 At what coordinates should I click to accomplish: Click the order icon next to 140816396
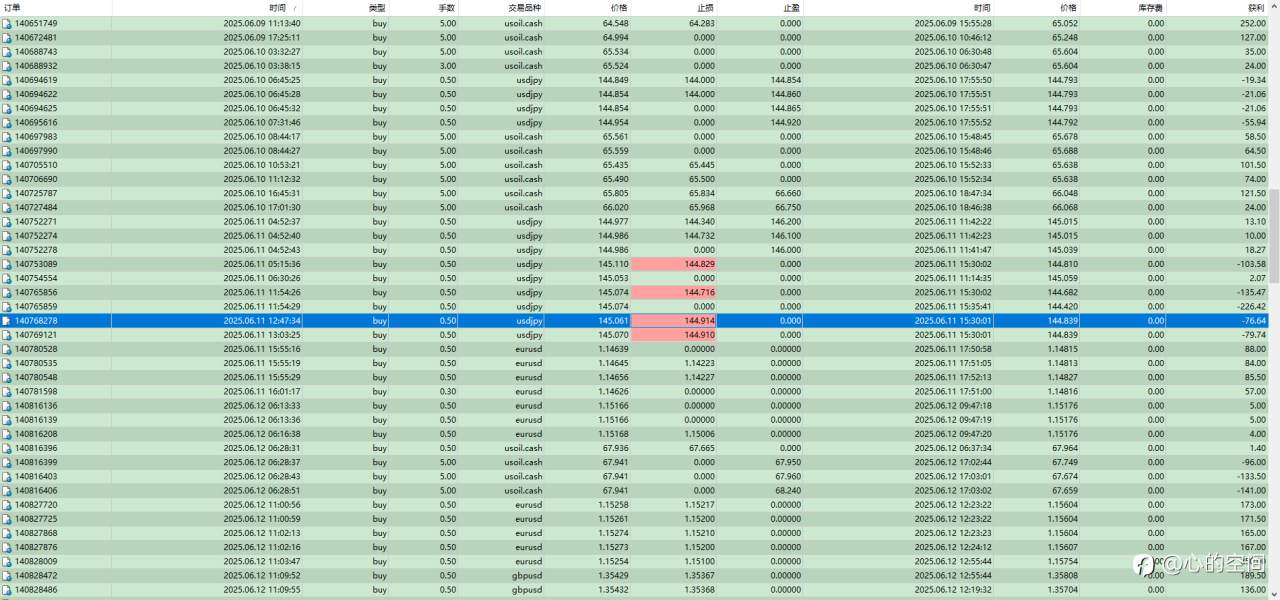coord(6,448)
